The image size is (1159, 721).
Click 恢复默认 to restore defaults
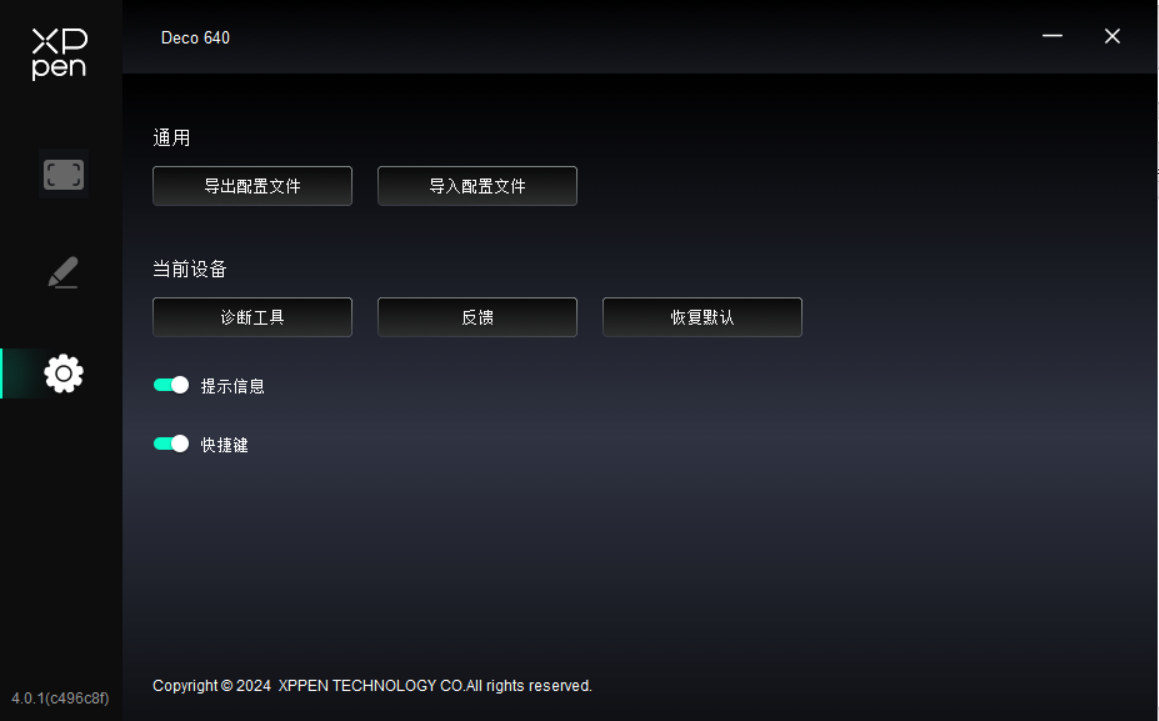pos(702,317)
